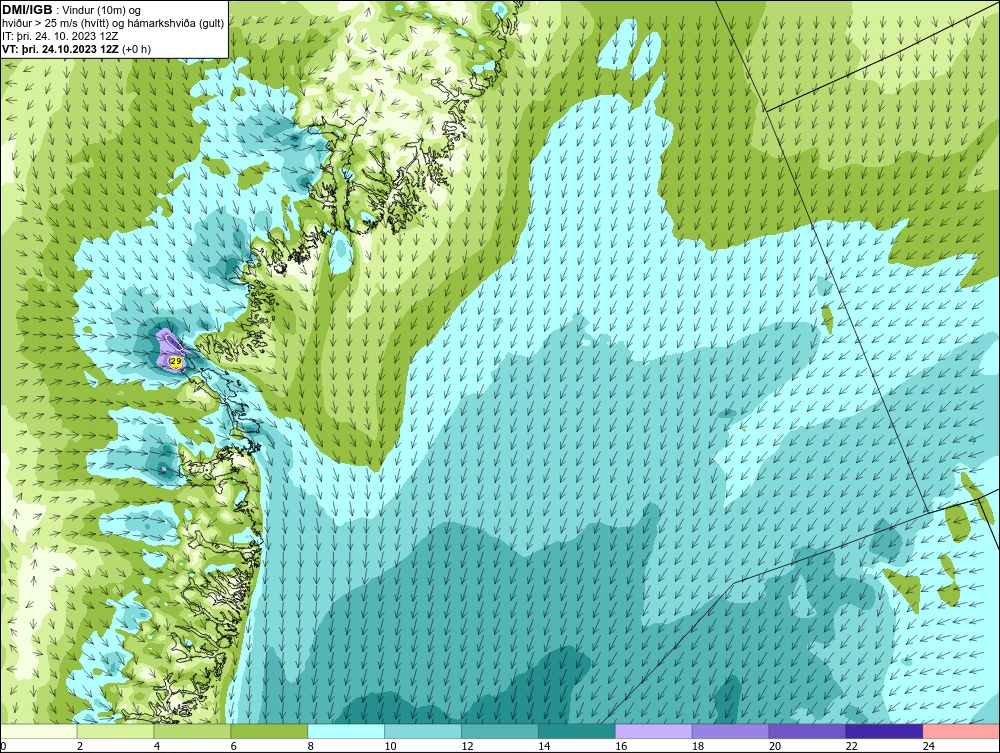Click the legend label 16
This screenshot has width=1000, height=753.
(x=621, y=746)
